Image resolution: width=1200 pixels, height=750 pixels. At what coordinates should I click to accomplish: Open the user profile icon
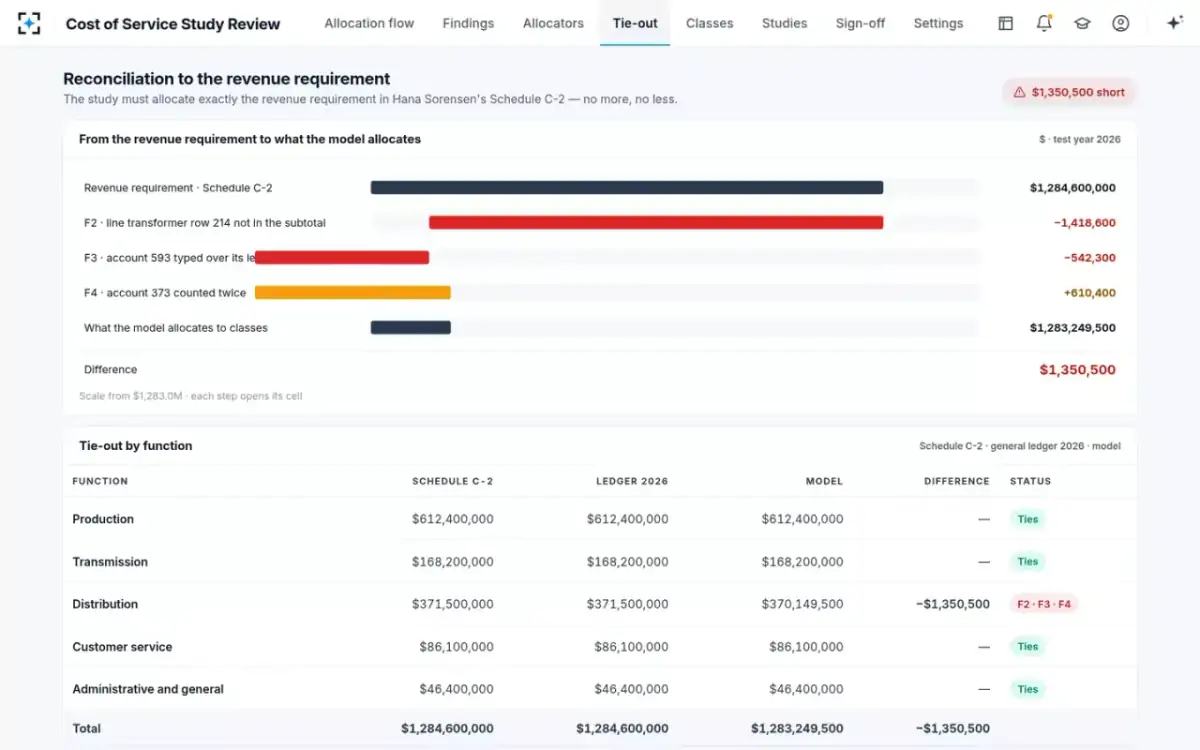click(1121, 23)
